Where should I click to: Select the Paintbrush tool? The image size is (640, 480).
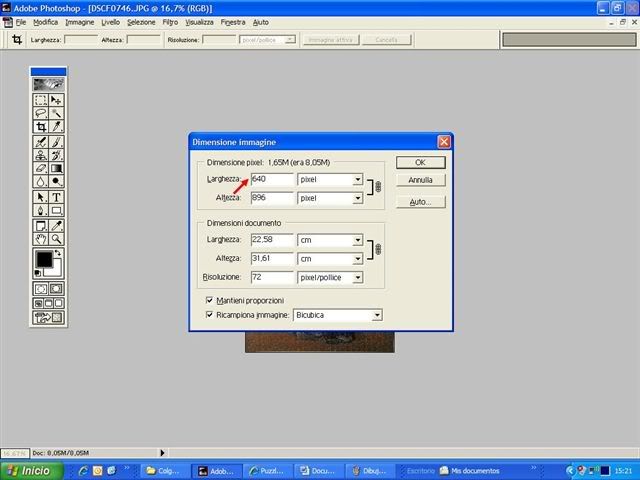click(56, 142)
